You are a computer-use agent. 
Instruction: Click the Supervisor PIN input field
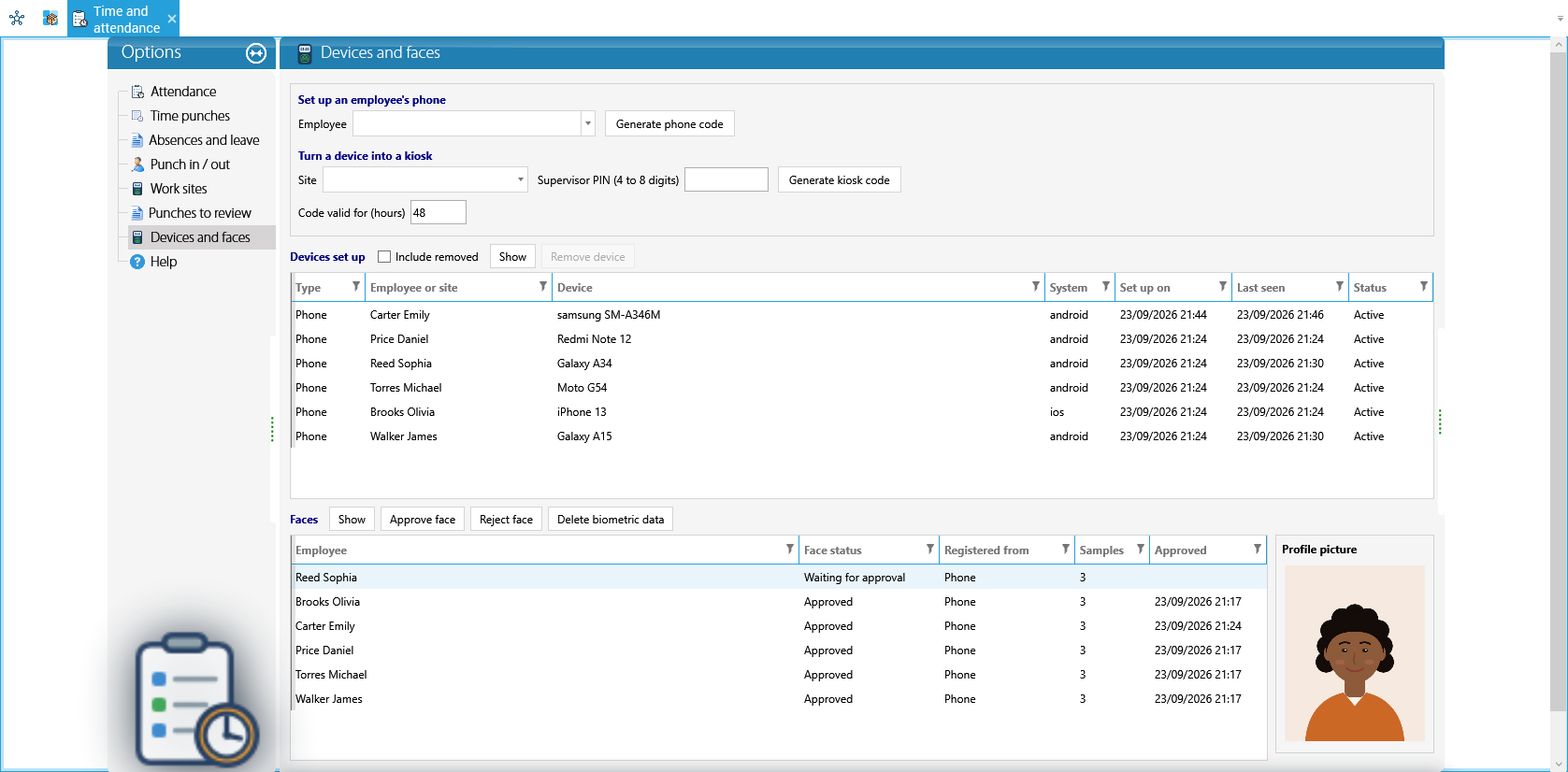tap(726, 179)
